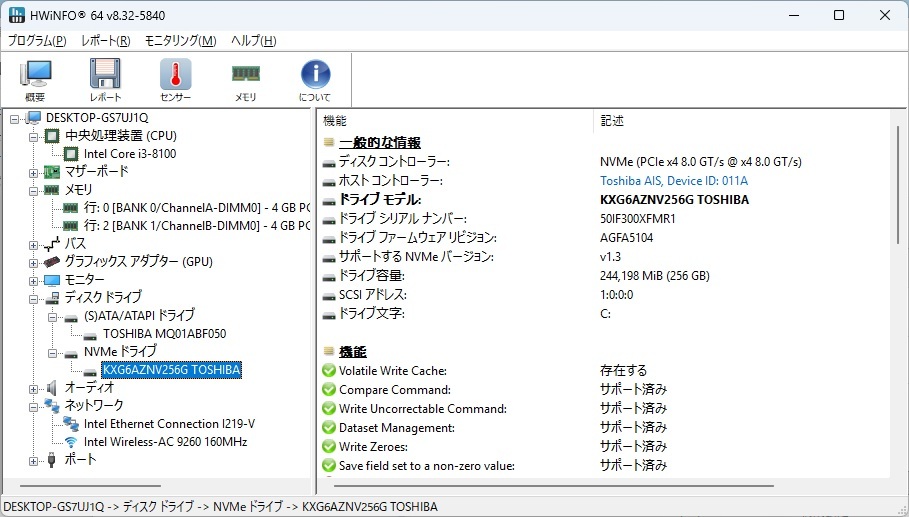Open the モニタリング(M) menu
Viewport: 909px width, 517px height.
coord(180,41)
